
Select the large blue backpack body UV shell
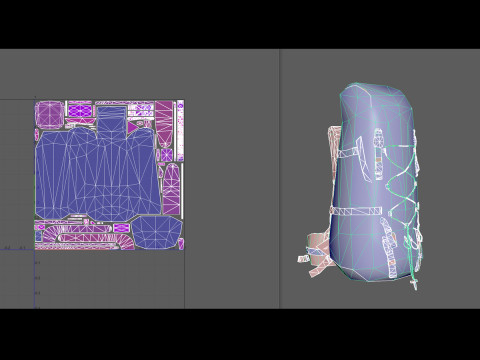pyautogui.click(x=97, y=173)
